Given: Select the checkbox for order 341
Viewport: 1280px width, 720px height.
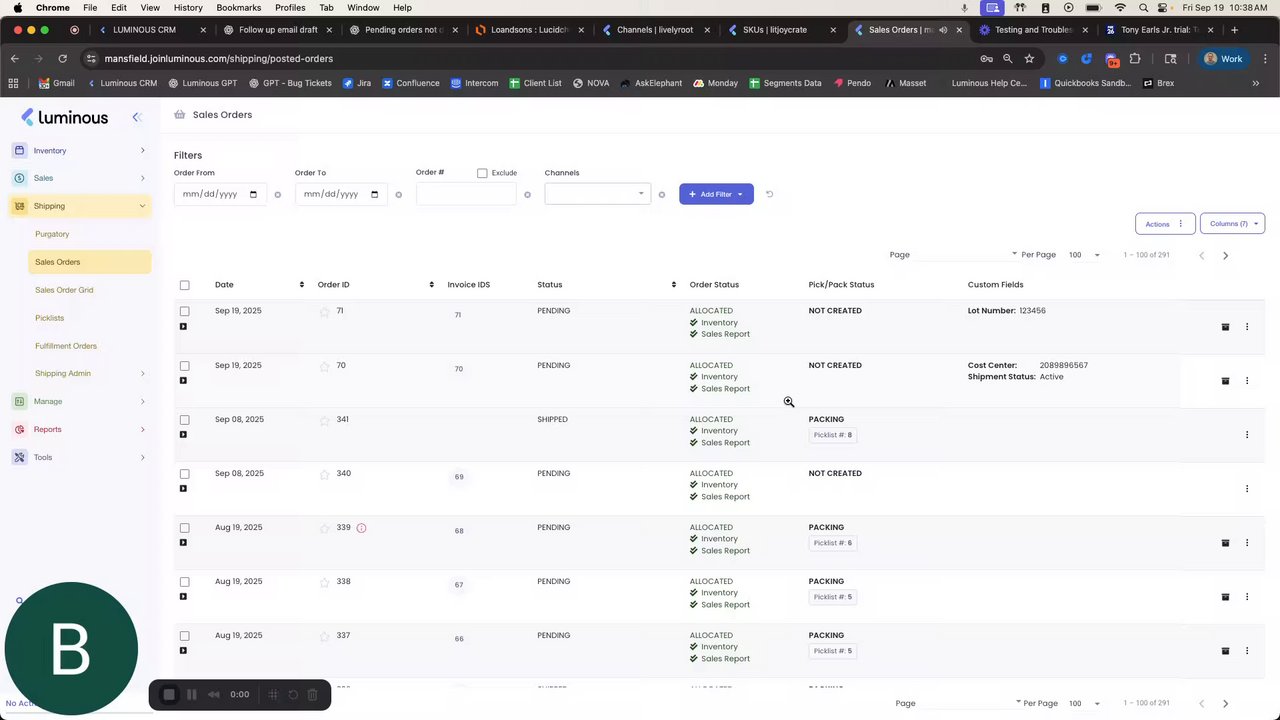Looking at the screenshot, I should [x=184, y=419].
